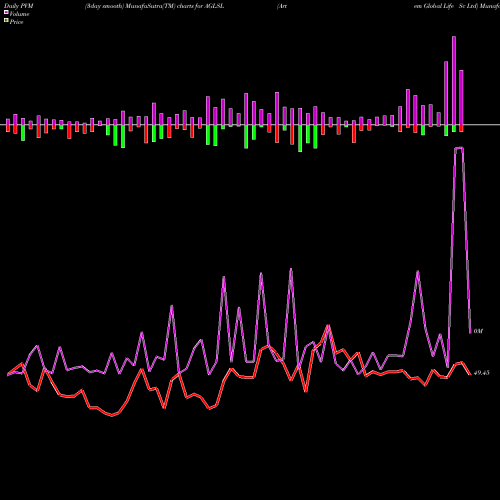Click the Price legend color swatch
This screenshot has height=500, width=500.
point(6,21)
